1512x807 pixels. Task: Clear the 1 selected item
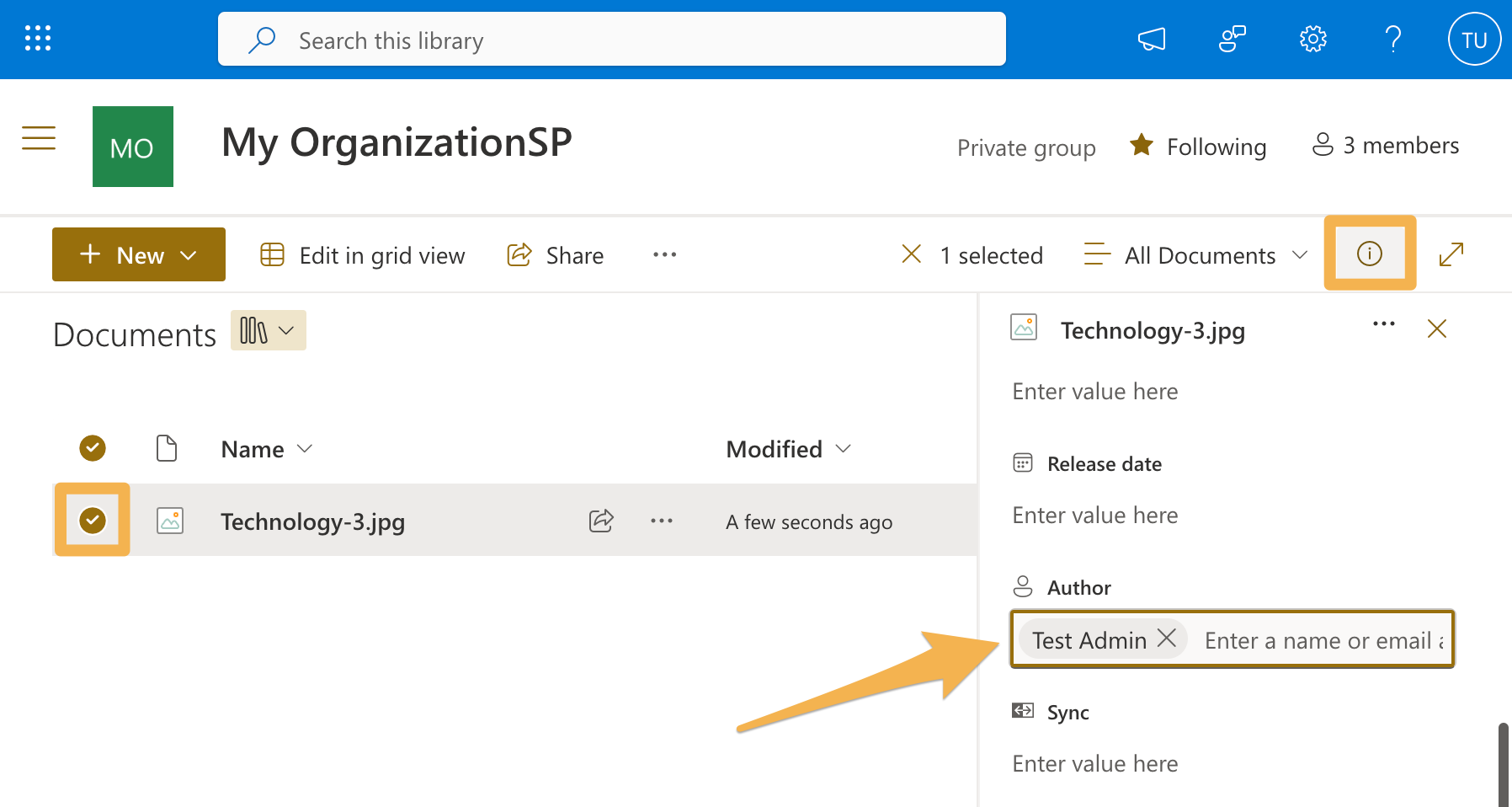tap(912, 254)
